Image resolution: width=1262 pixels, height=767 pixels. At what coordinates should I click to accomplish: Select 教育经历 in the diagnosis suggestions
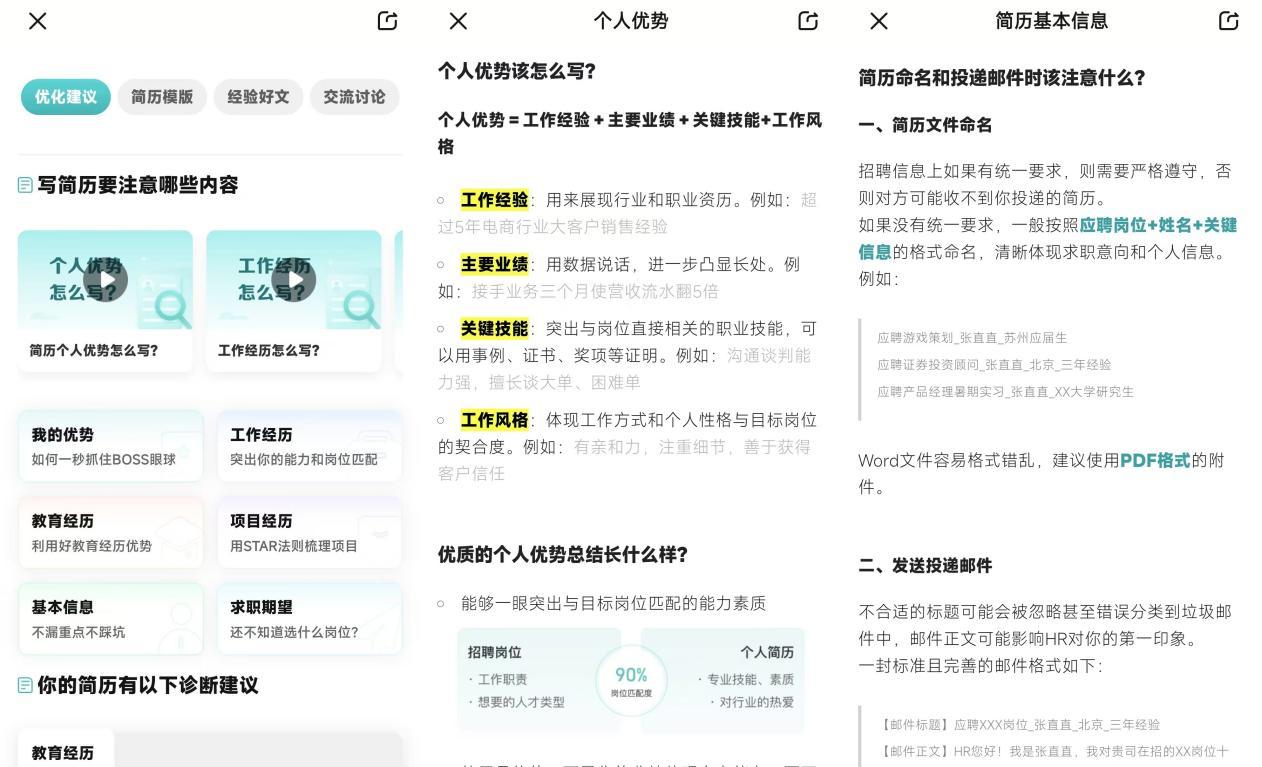64,752
